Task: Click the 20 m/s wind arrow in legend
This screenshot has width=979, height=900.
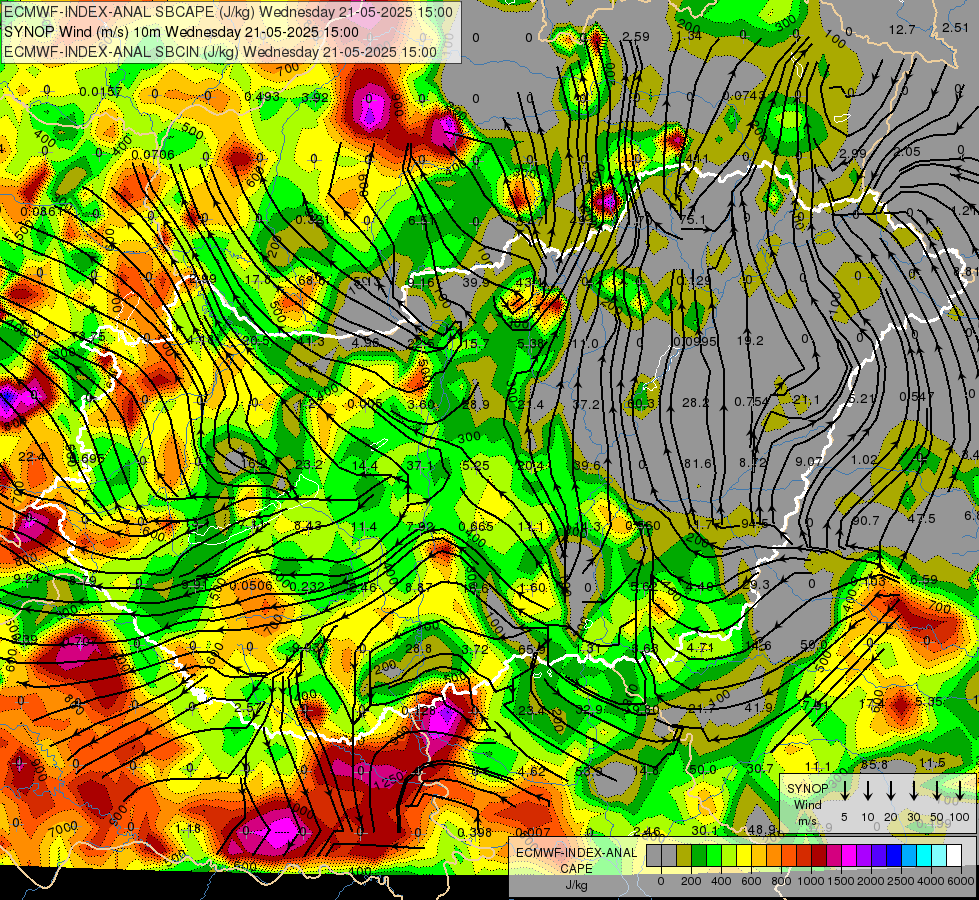Action: [x=890, y=790]
